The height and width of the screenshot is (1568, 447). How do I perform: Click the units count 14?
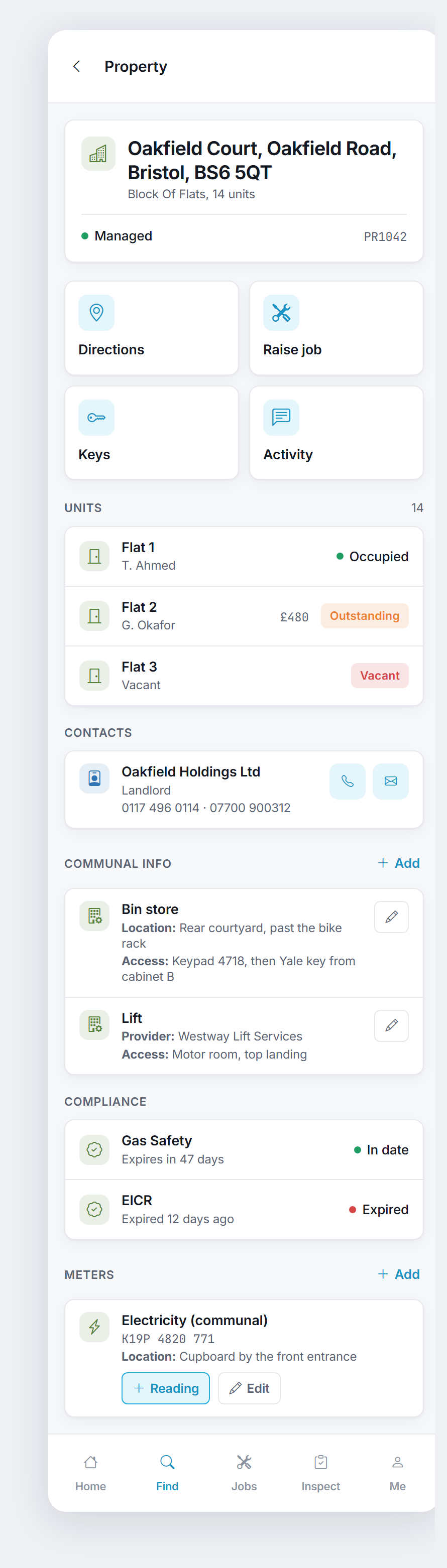tap(417, 507)
